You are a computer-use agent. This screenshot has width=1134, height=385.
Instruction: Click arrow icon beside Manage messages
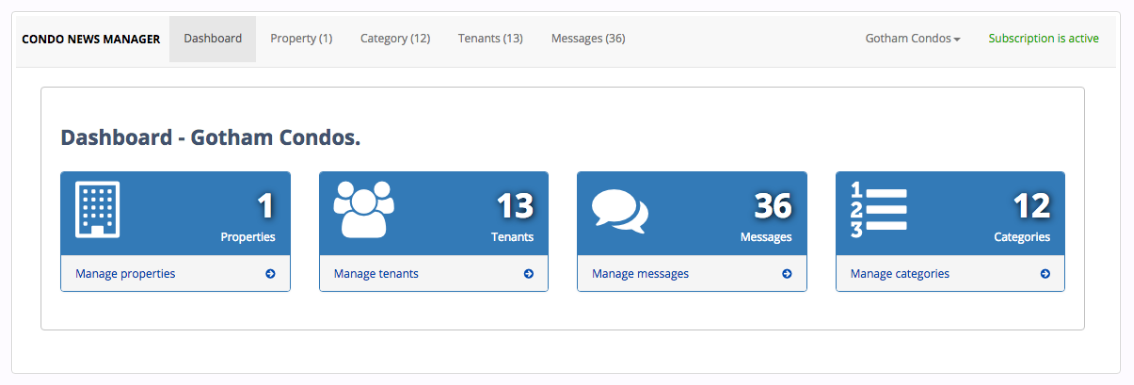787,274
